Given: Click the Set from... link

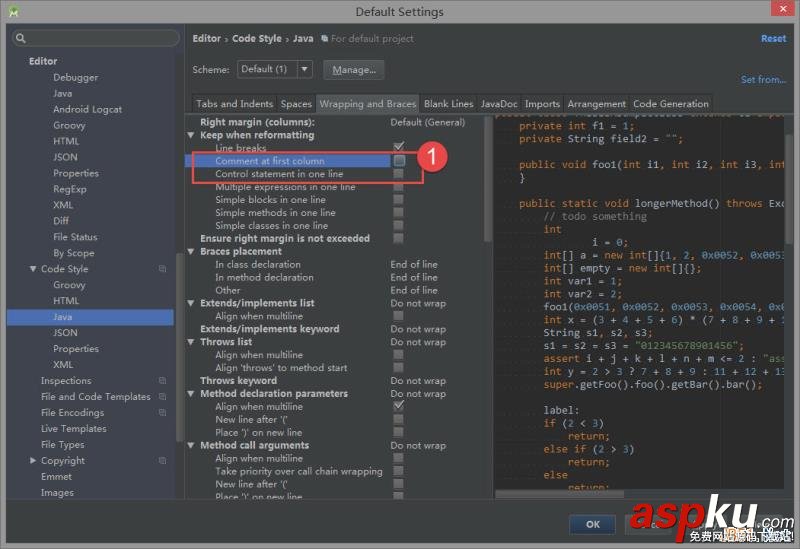Looking at the screenshot, I should [x=763, y=80].
